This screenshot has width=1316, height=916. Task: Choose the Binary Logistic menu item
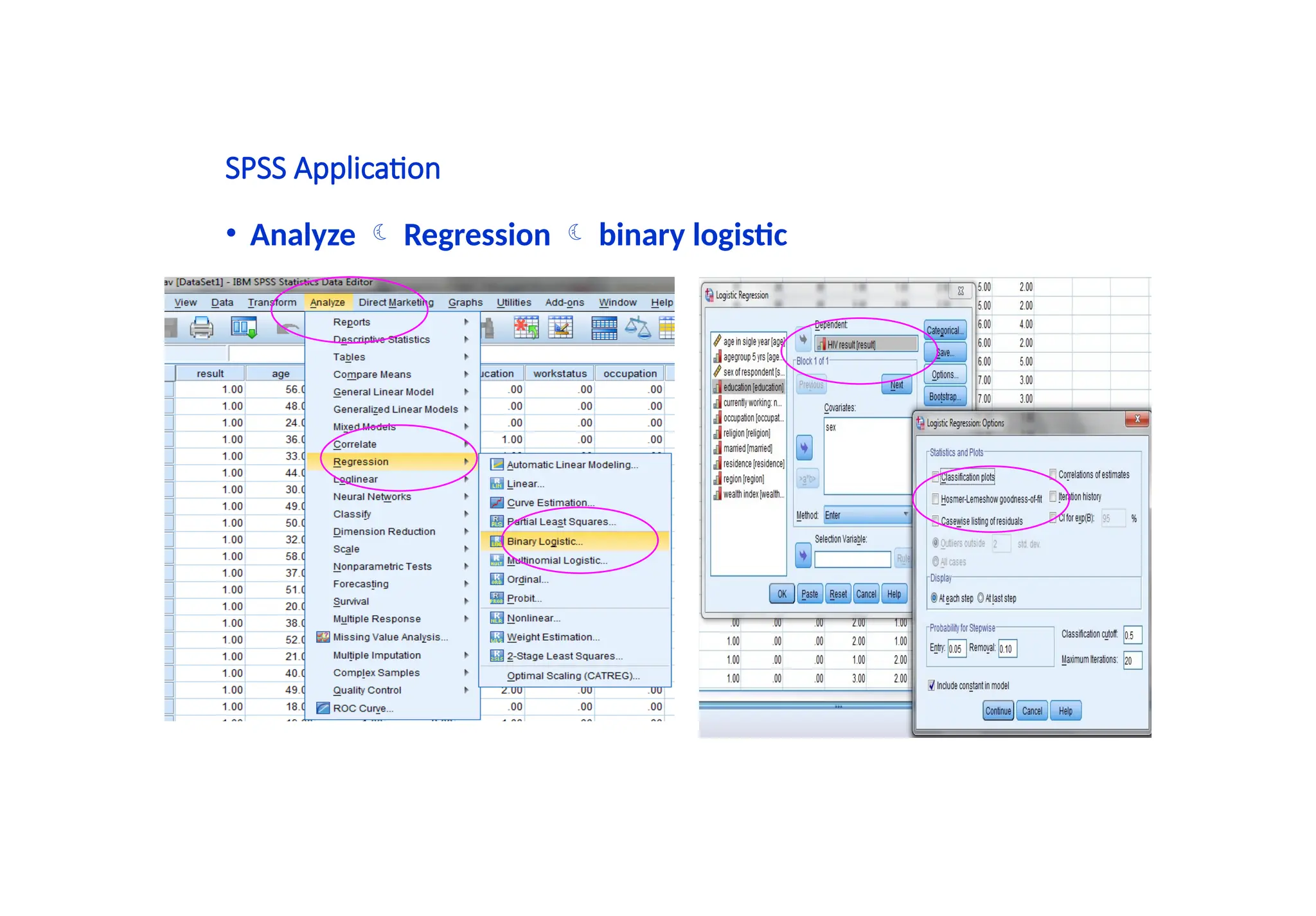click(576, 541)
